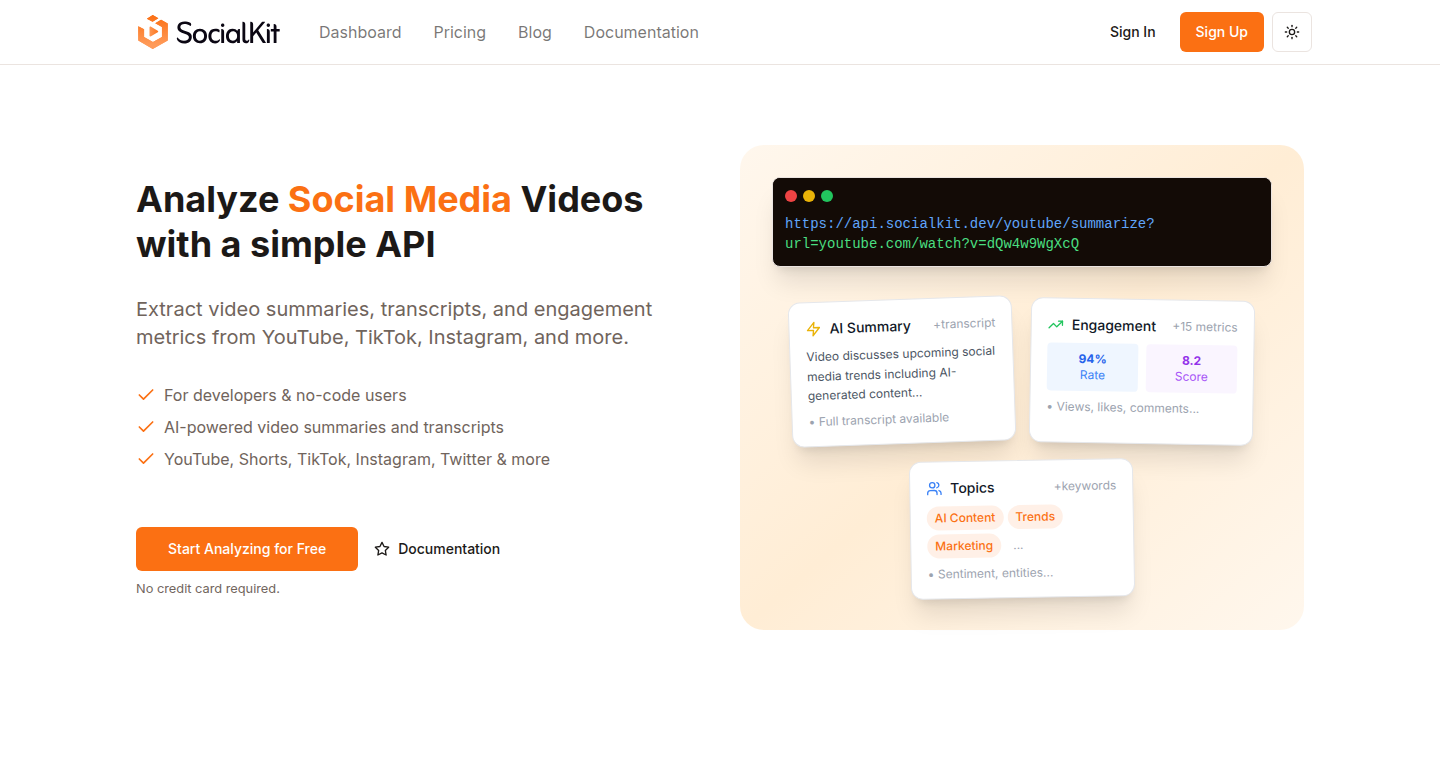Click the orange Sign Up button
The image size is (1440, 761).
click(x=1222, y=32)
